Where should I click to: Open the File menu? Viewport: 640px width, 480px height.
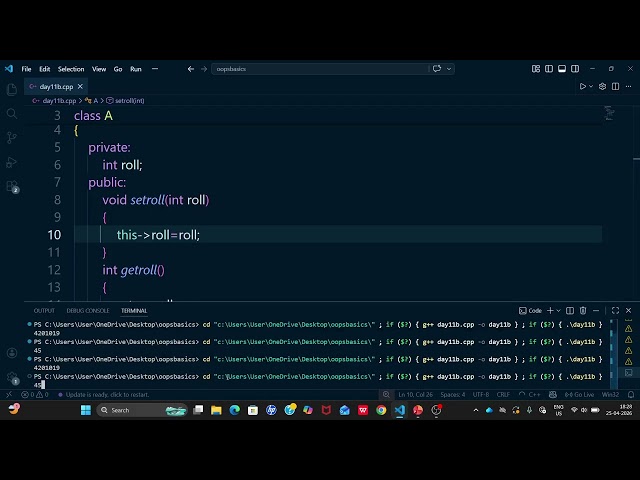pyautogui.click(x=27, y=69)
